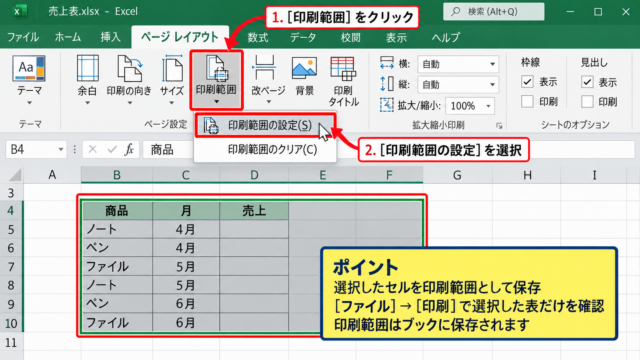Click the 印刷範囲 print area icon
The height and width of the screenshot is (360, 640).
click(x=216, y=68)
